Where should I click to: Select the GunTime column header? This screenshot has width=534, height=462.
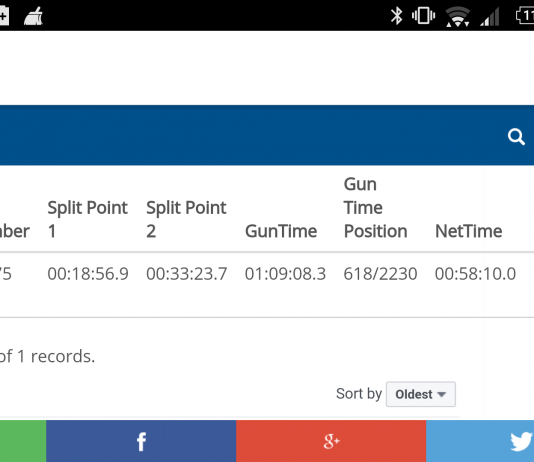(x=281, y=231)
